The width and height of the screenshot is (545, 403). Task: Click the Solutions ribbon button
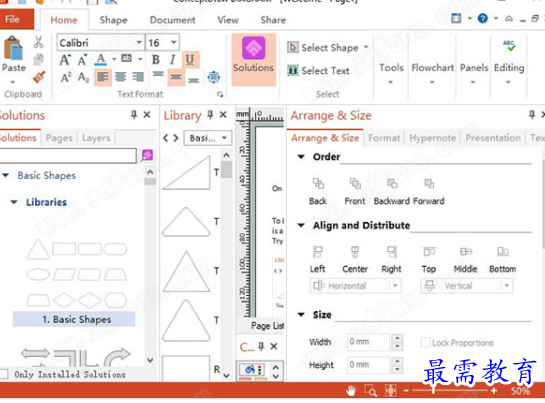tap(254, 59)
